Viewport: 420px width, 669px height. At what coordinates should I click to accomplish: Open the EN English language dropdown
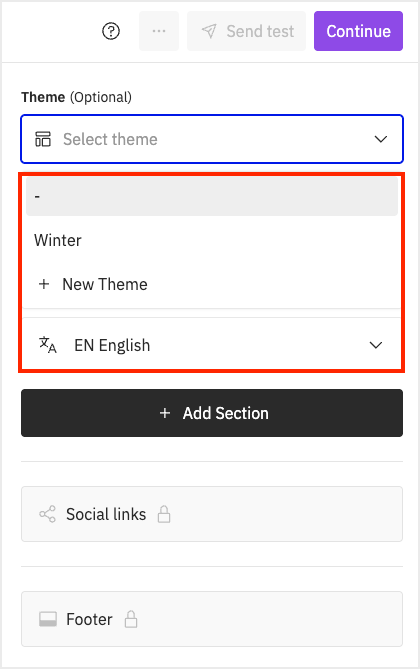pyautogui.click(x=212, y=345)
